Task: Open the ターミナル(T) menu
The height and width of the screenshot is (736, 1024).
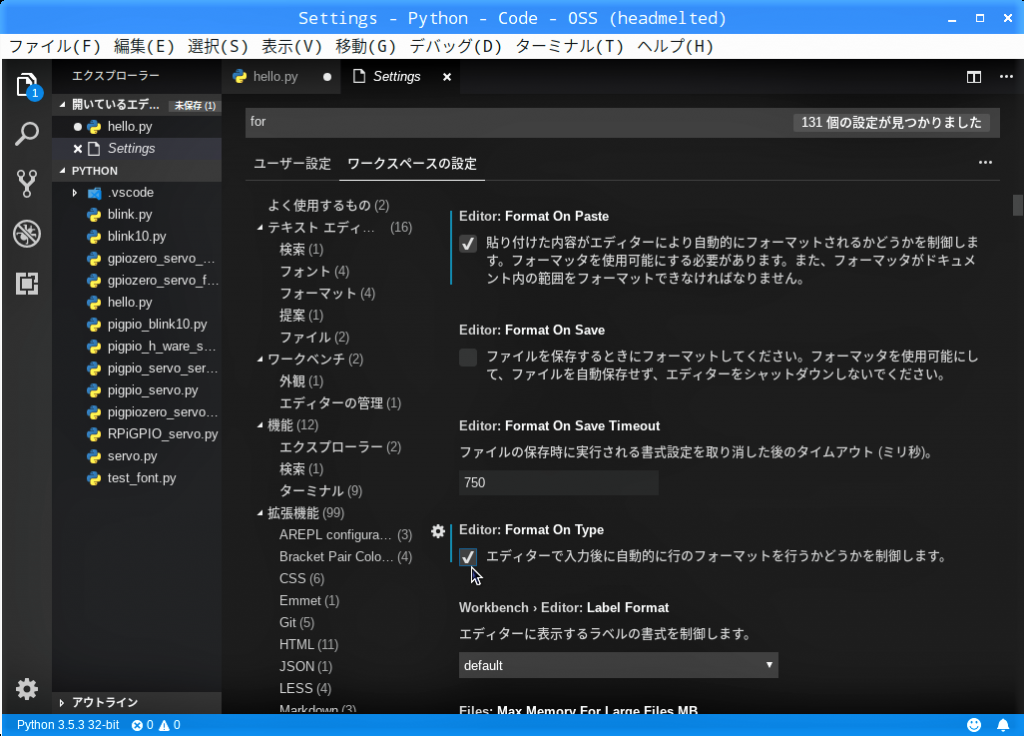Action: tap(569, 46)
